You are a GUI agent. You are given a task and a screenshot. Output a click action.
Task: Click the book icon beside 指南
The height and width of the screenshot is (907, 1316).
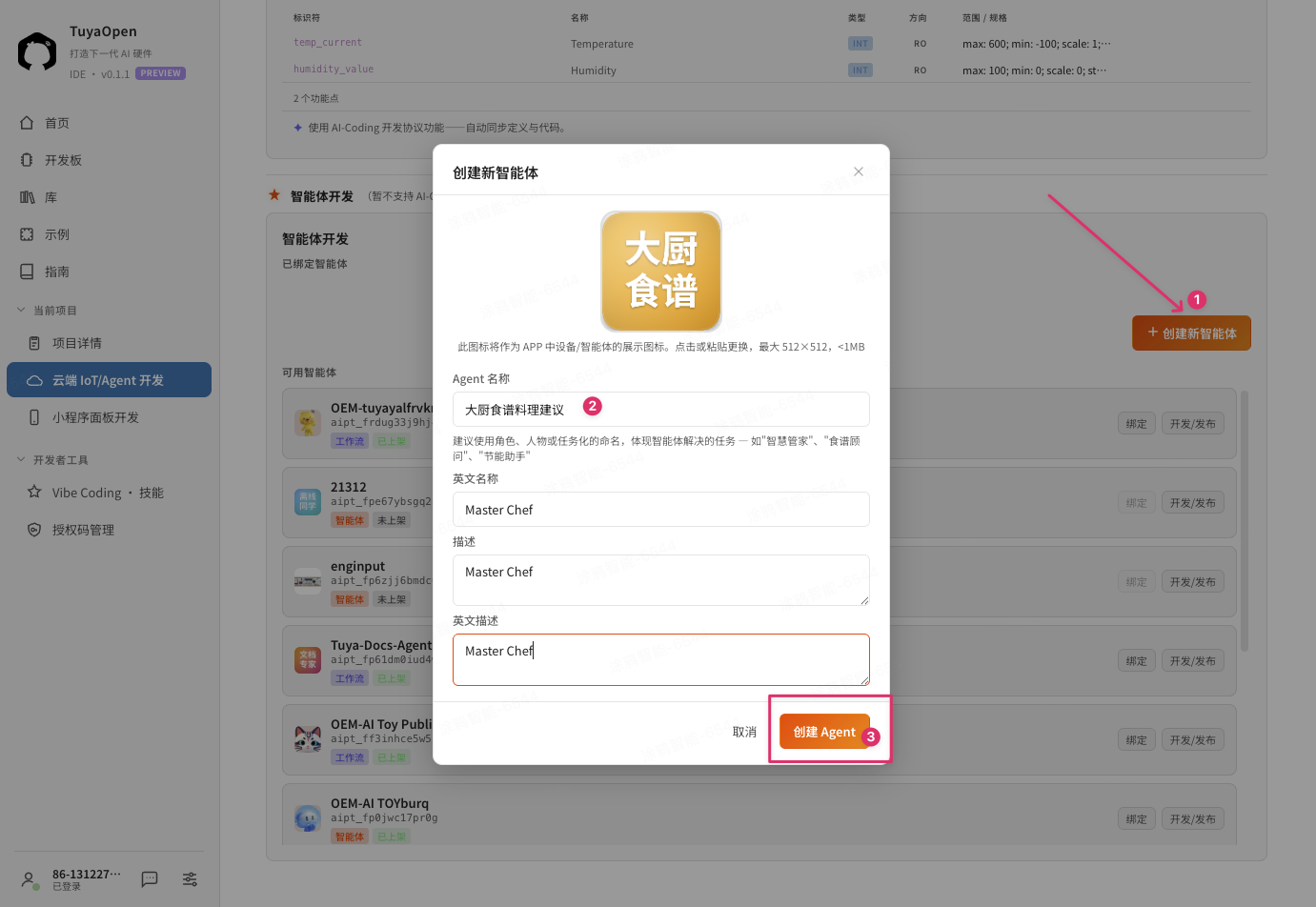coord(27,272)
